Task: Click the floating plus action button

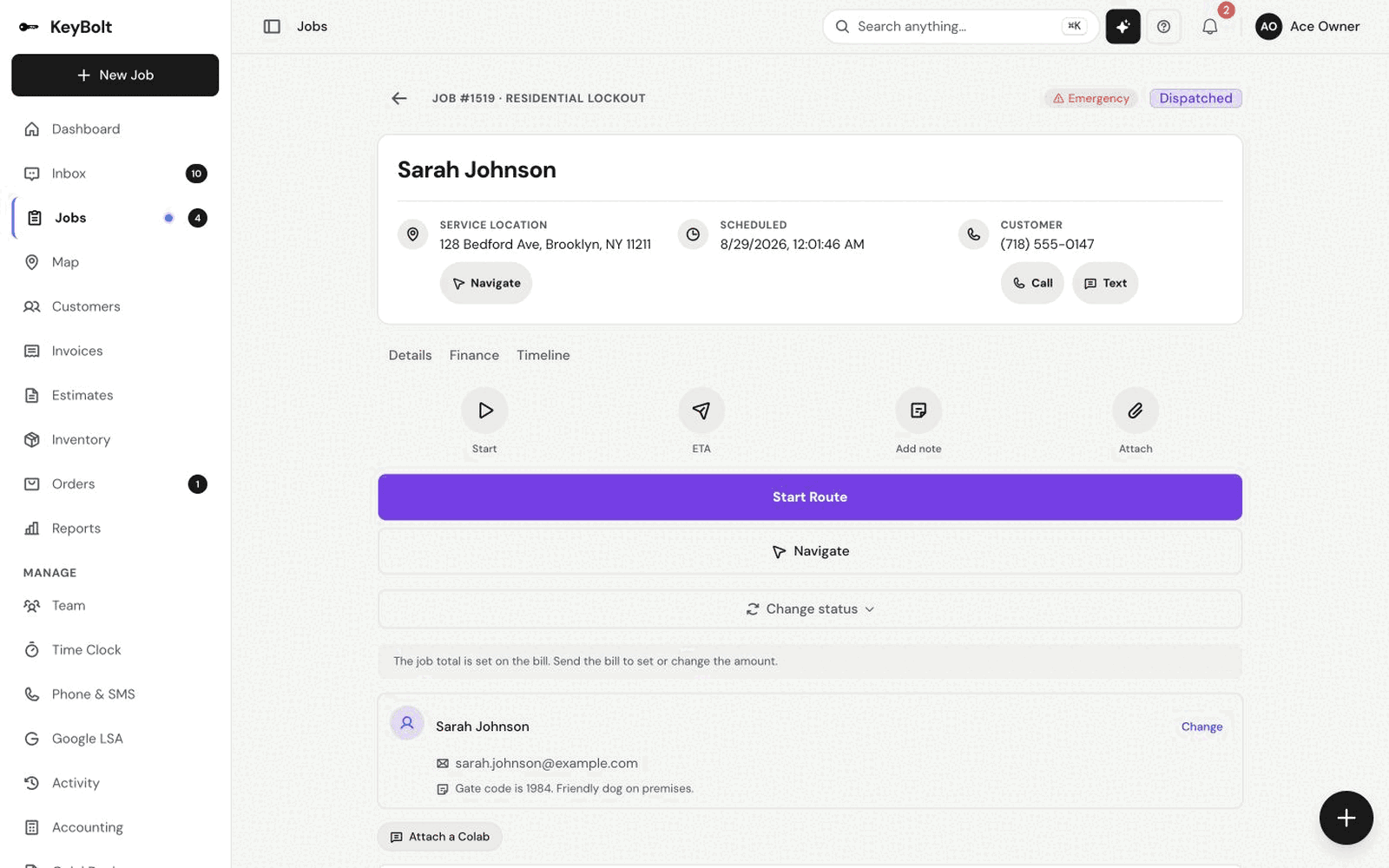Action: 1346,818
